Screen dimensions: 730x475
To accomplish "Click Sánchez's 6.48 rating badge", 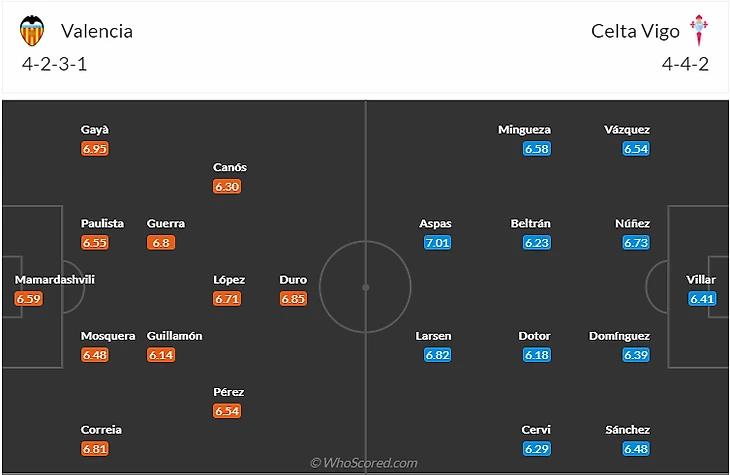I will click(636, 449).
